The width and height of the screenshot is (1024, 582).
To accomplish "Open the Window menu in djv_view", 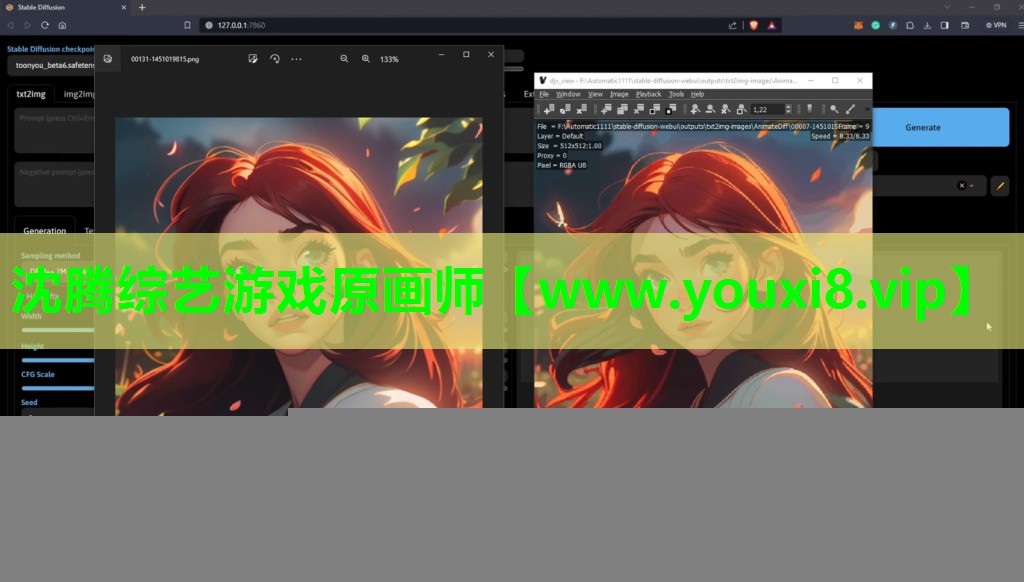I will click(568, 94).
